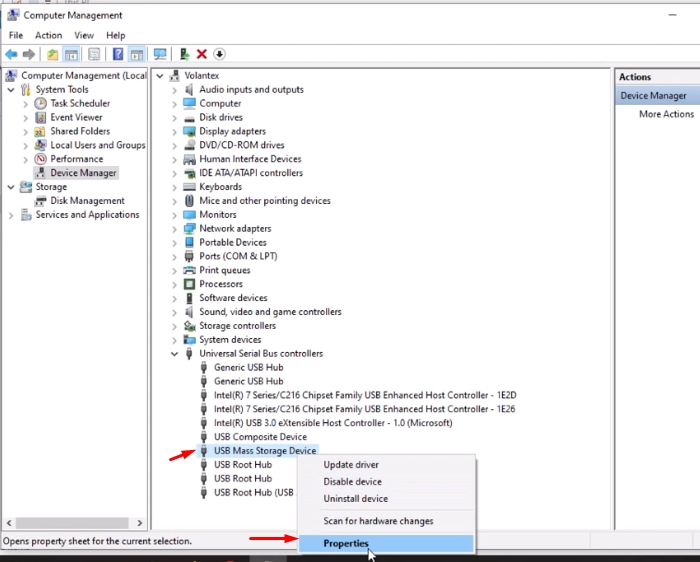The height and width of the screenshot is (562, 700).
Task: Click the Disable device down-arrow icon
Action: click(x=219, y=54)
